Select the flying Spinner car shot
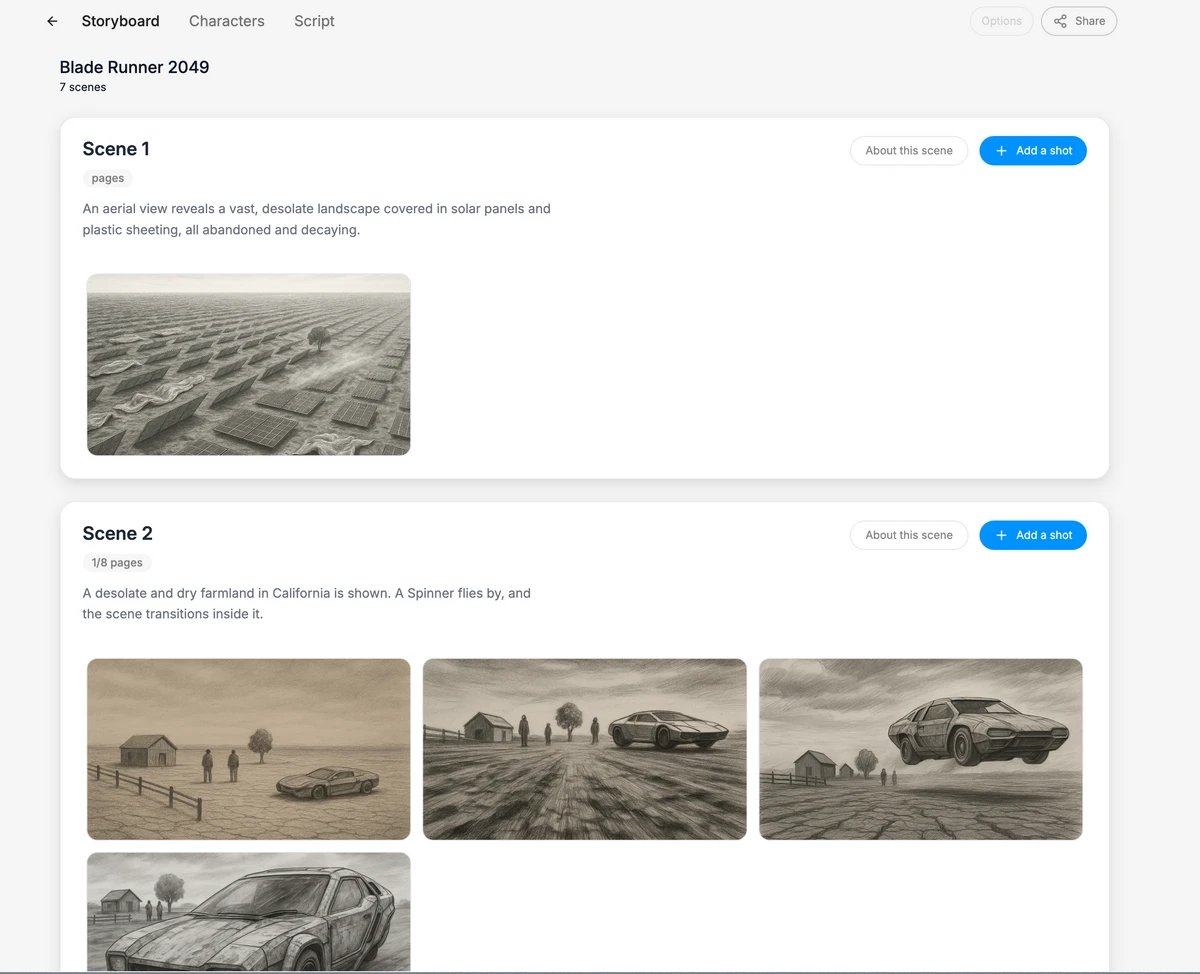 pyautogui.click(x=921, y=749)
